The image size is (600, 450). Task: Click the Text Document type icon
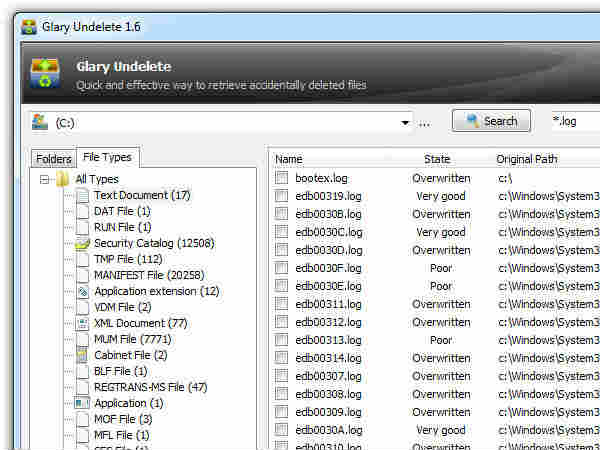coord(82,196)
